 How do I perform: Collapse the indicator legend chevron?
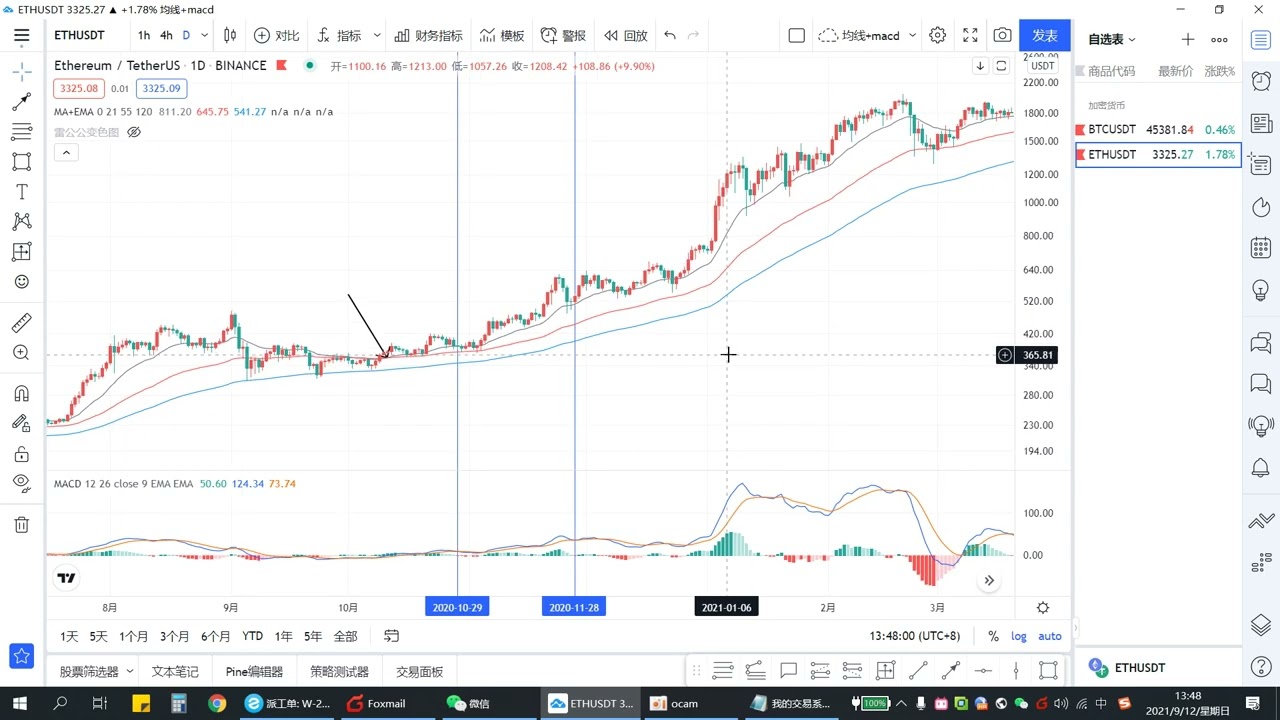66,153
